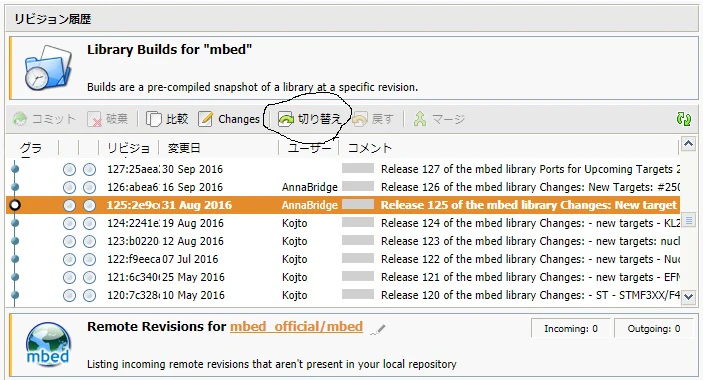The width and height of the screenshot is (703, 380).
Task: Click AnnaBridge user in revision 126 row
Action: pyautogui.click(x=309, y=187)
